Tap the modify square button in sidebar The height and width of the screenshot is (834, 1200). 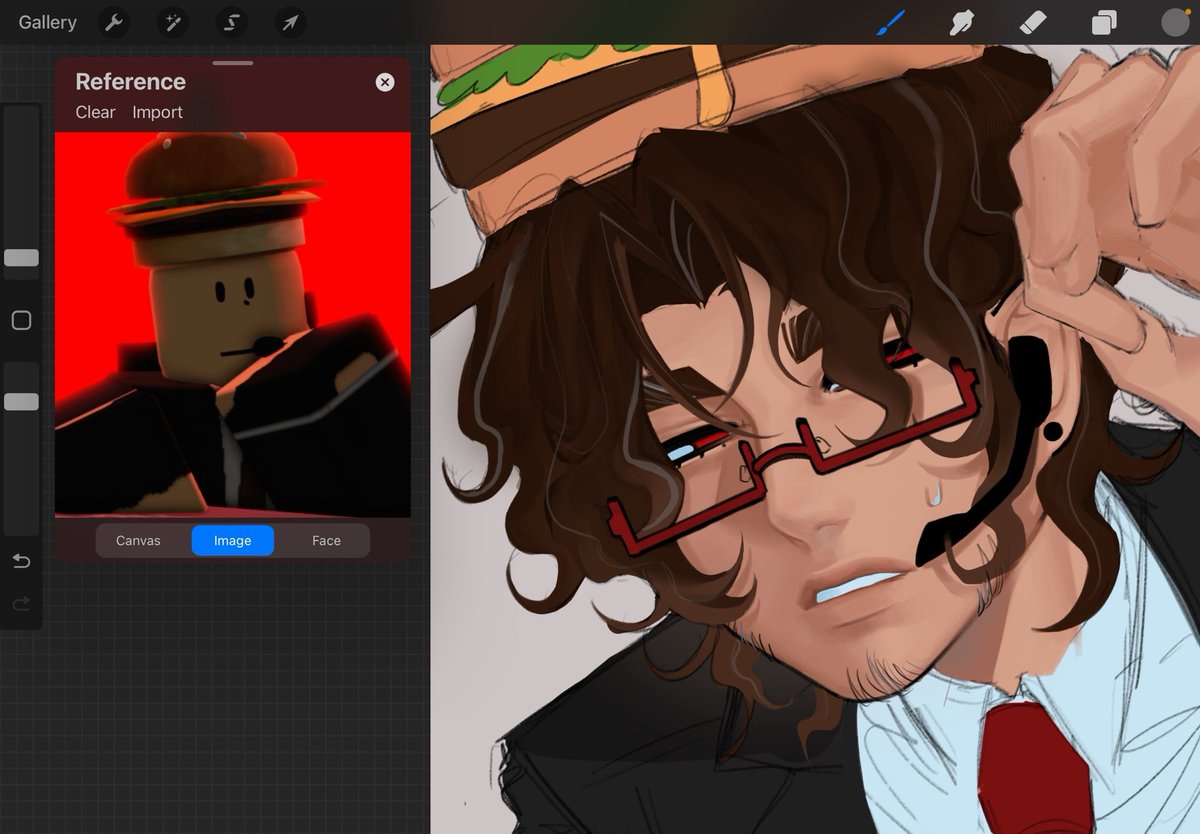21,320
